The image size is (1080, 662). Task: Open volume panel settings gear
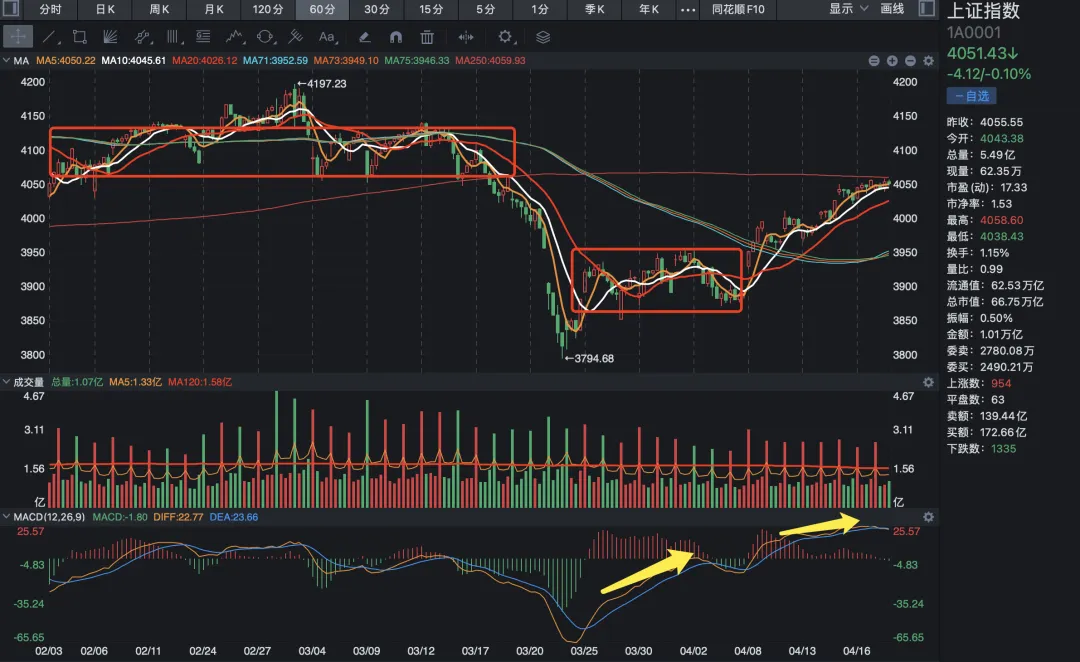coord(928,382)
